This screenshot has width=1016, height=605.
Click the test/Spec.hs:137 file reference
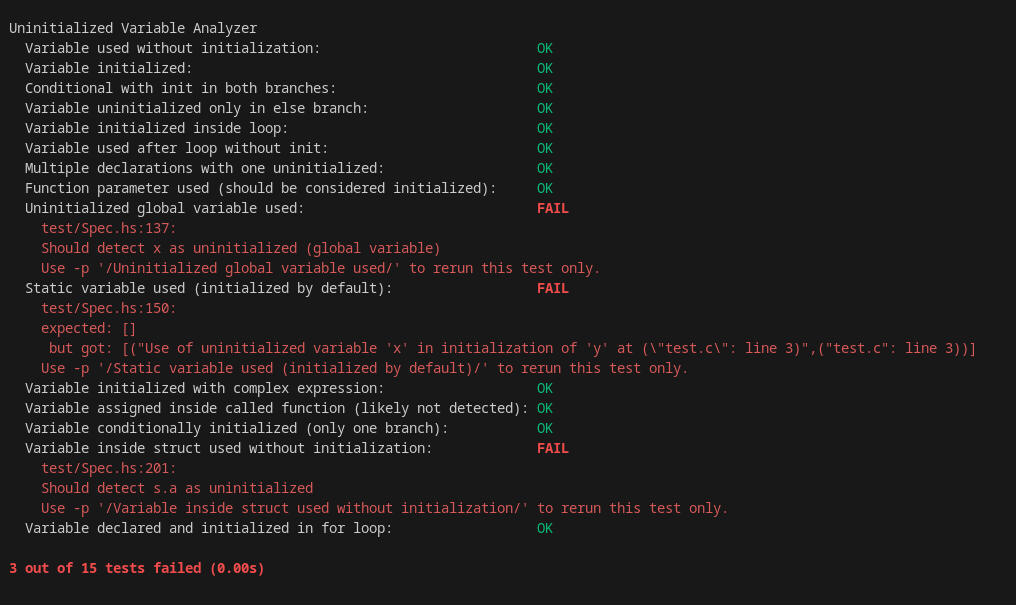tap(108, 229)
